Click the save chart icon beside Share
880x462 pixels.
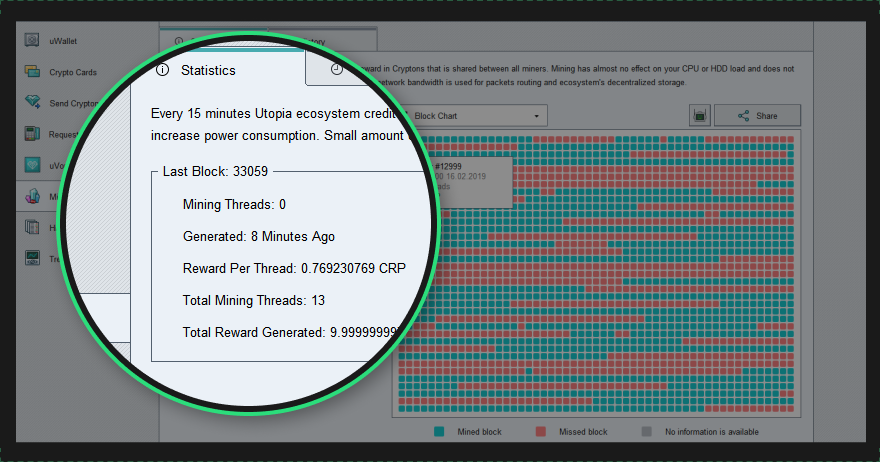(699, 116)
